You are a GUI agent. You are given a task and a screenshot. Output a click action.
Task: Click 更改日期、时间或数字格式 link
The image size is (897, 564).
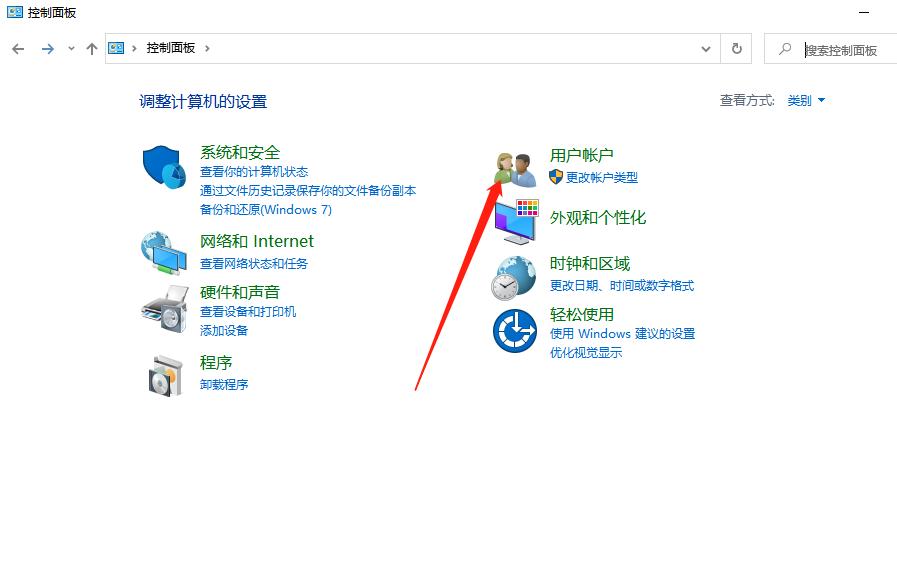622,285
